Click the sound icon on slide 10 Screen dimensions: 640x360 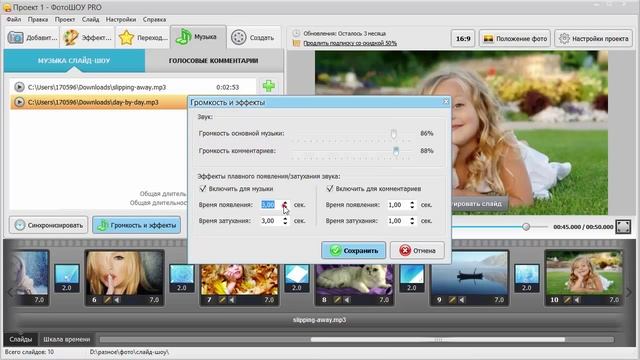click(577, 300)
